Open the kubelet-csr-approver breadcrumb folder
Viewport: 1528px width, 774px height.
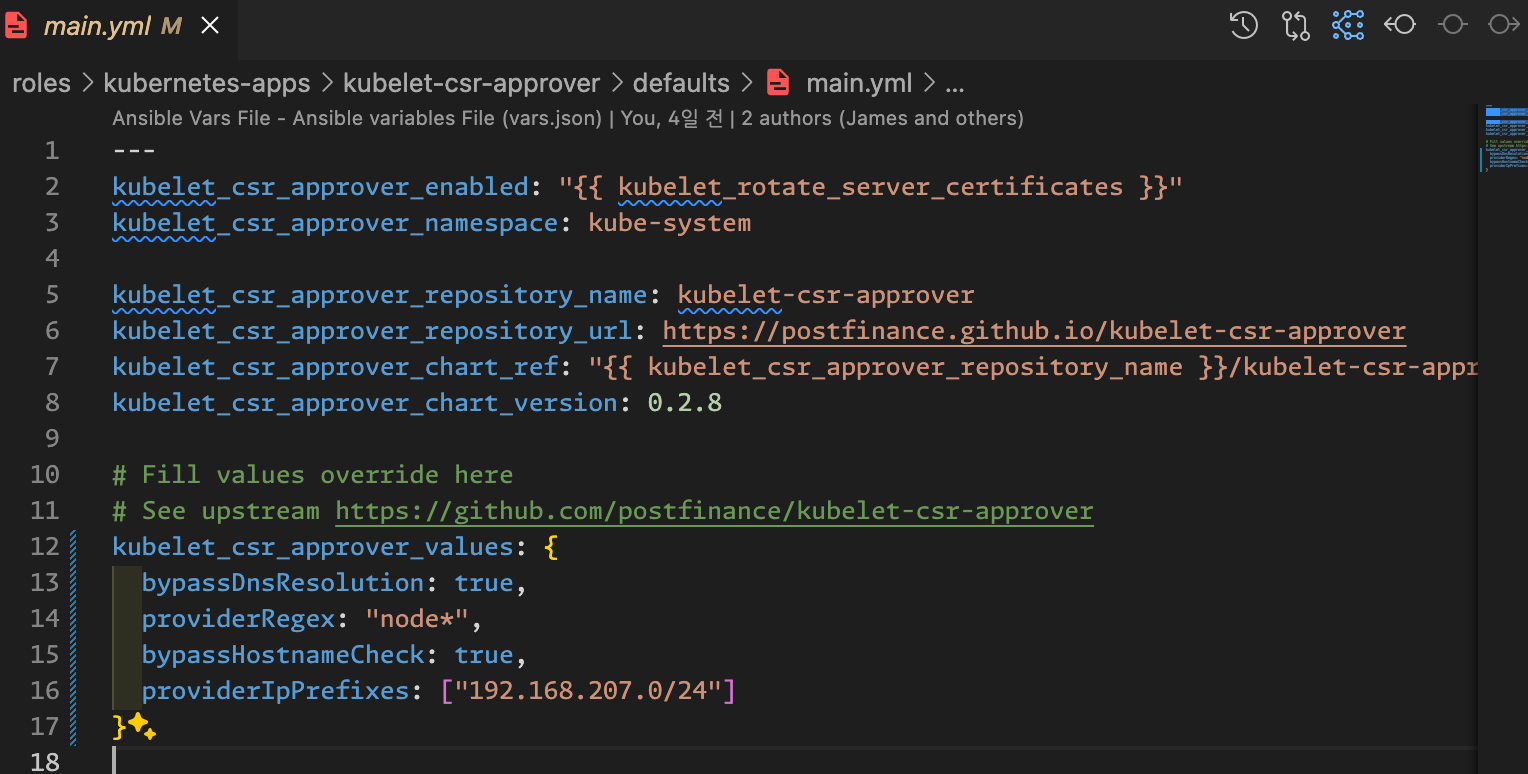(x=472, y=83)
